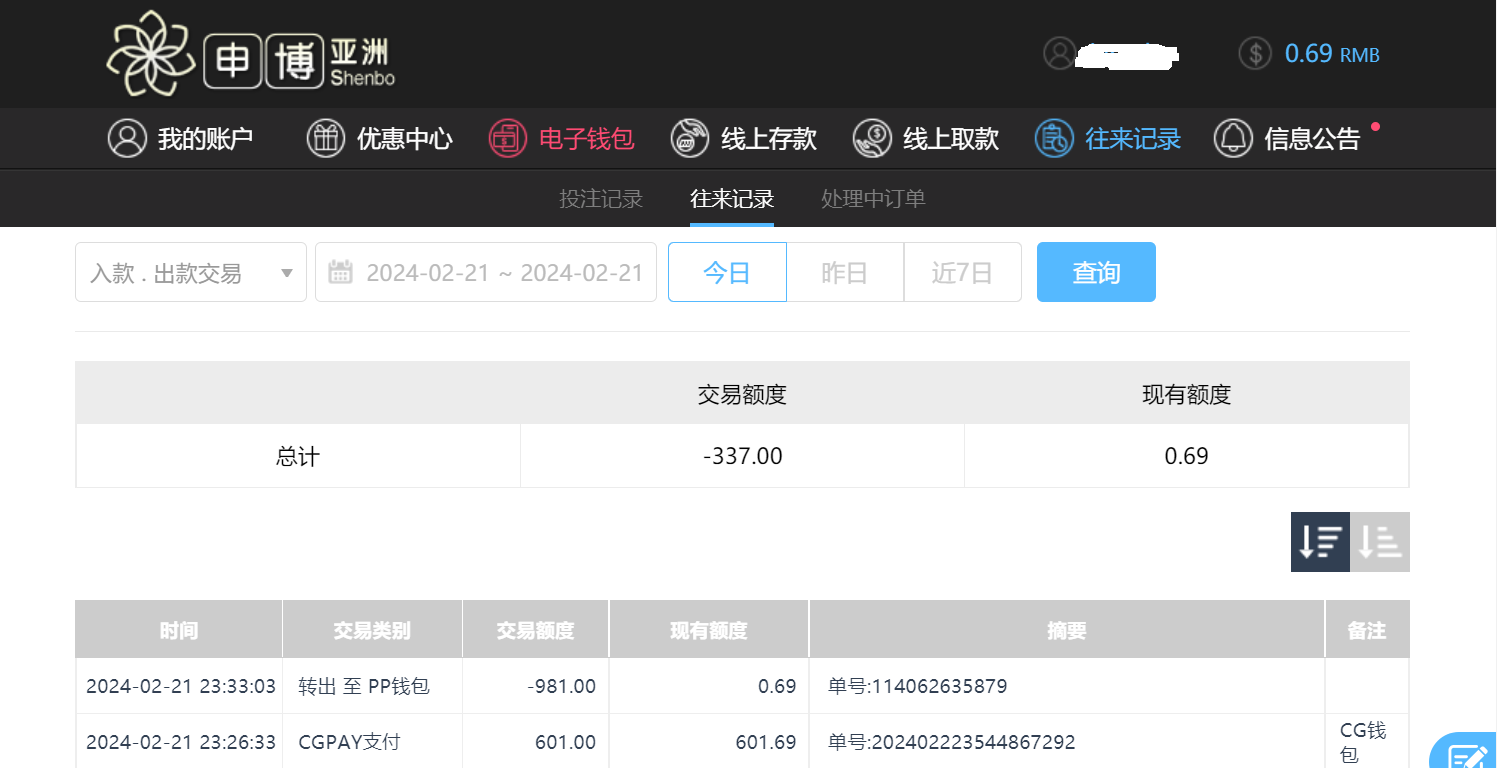Viewport: 1497px width, 768px height.
Task: Select the 近7日 date filter
Action: coord(962,272)
